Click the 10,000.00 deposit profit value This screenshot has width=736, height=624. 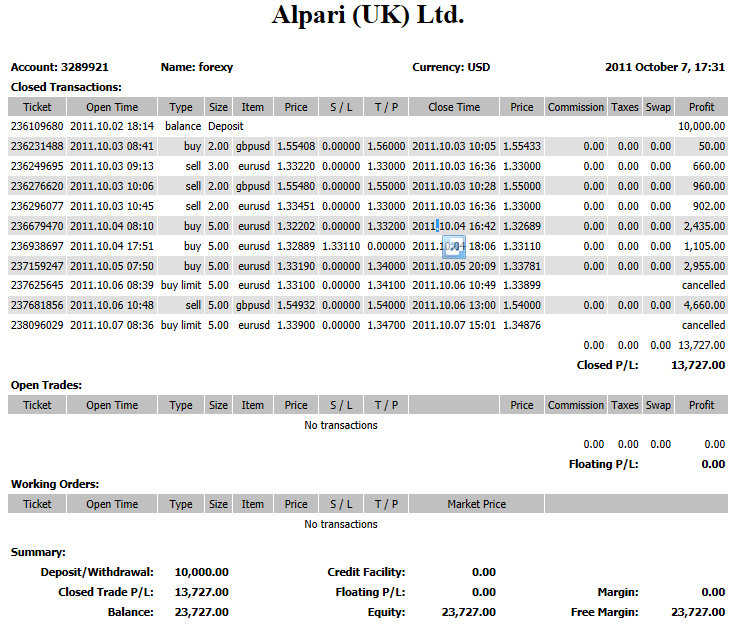pos(701,126)
